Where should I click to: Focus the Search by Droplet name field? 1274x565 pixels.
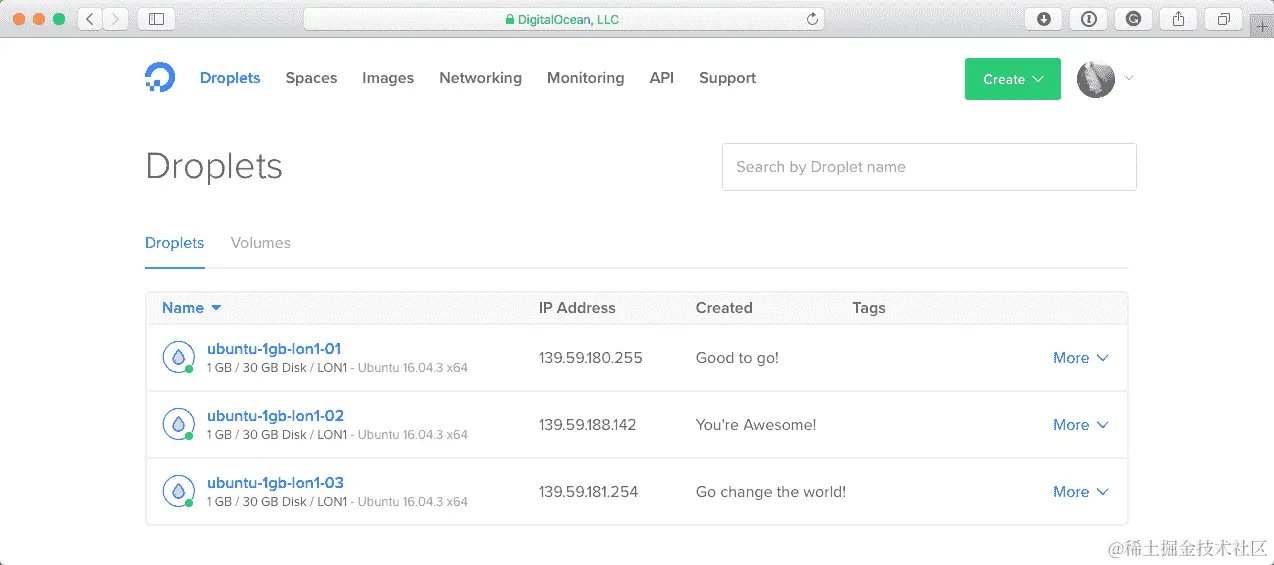click(x=929, y=167)
